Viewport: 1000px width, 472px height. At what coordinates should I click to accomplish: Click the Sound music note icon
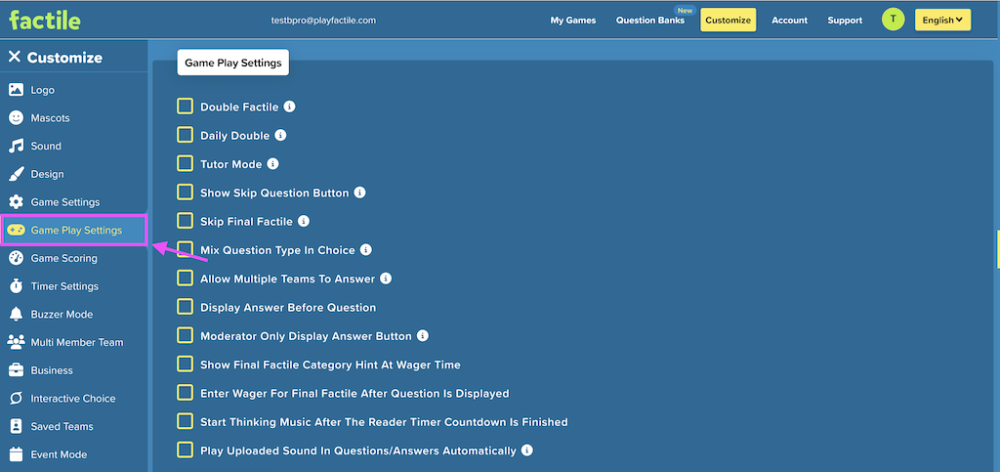click(16, 146)
